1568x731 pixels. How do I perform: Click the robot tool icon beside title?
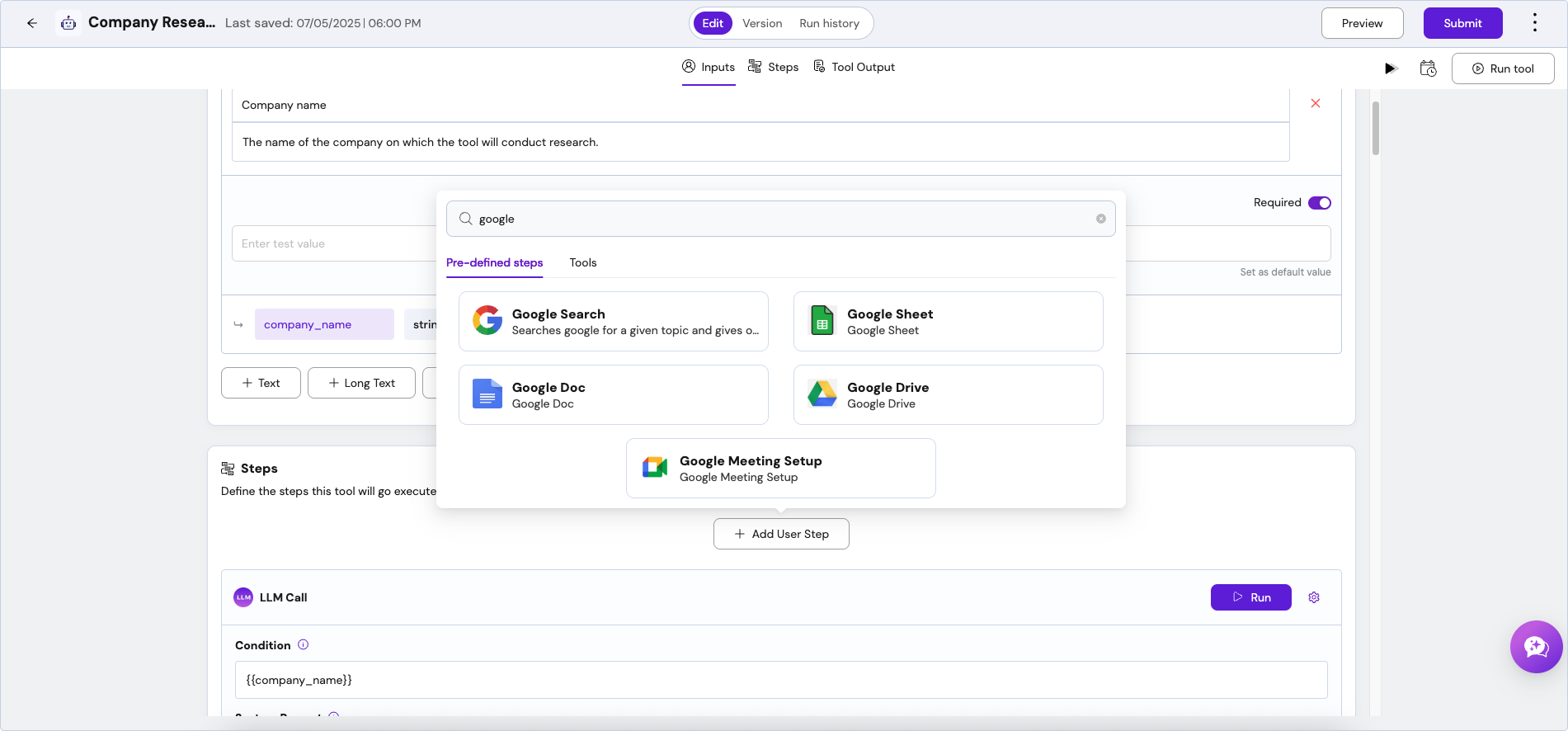click(68, 23)
